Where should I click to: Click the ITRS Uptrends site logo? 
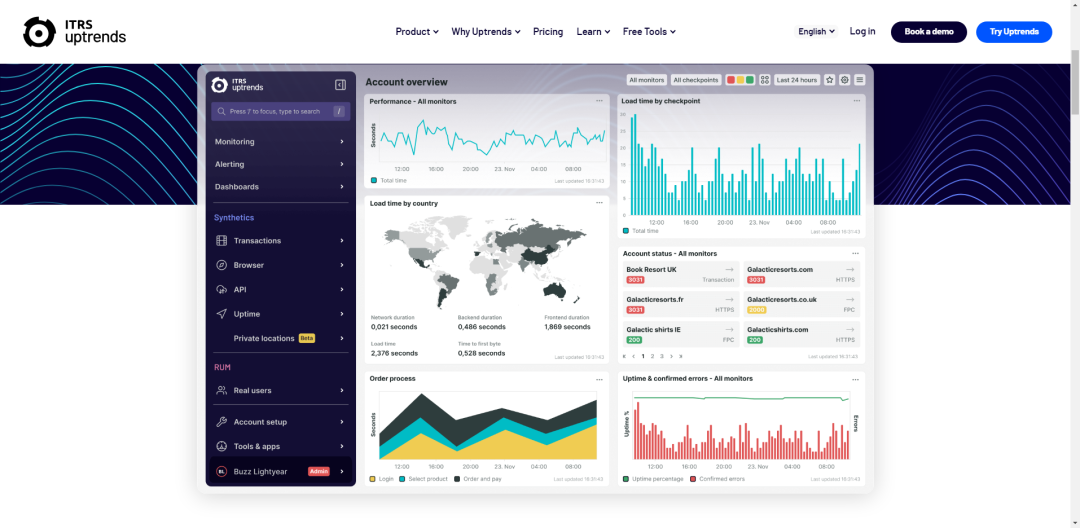pyautogui.click(x=75, y=32)
